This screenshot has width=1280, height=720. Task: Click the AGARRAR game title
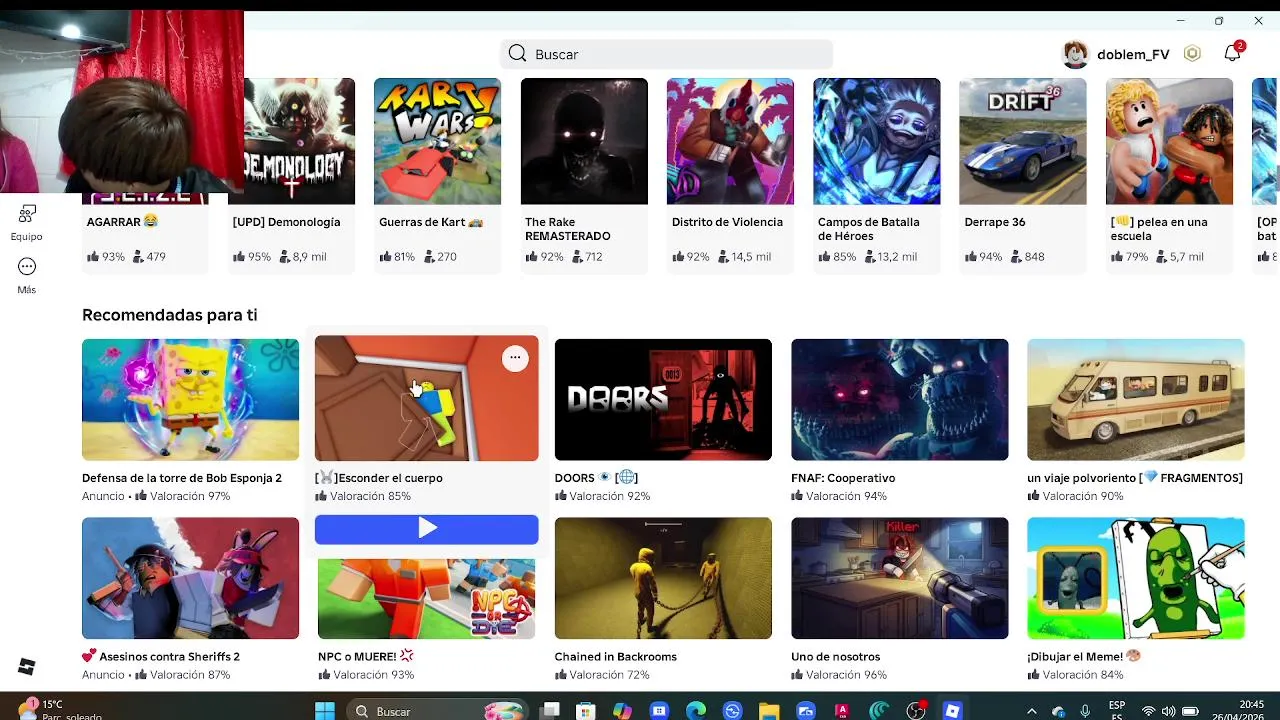tap(122, 222)
